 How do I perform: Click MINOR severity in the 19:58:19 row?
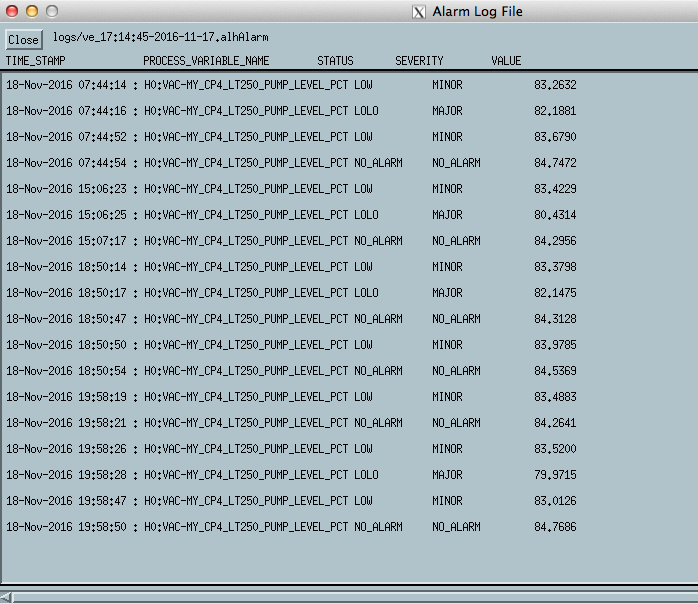point(447,397)
